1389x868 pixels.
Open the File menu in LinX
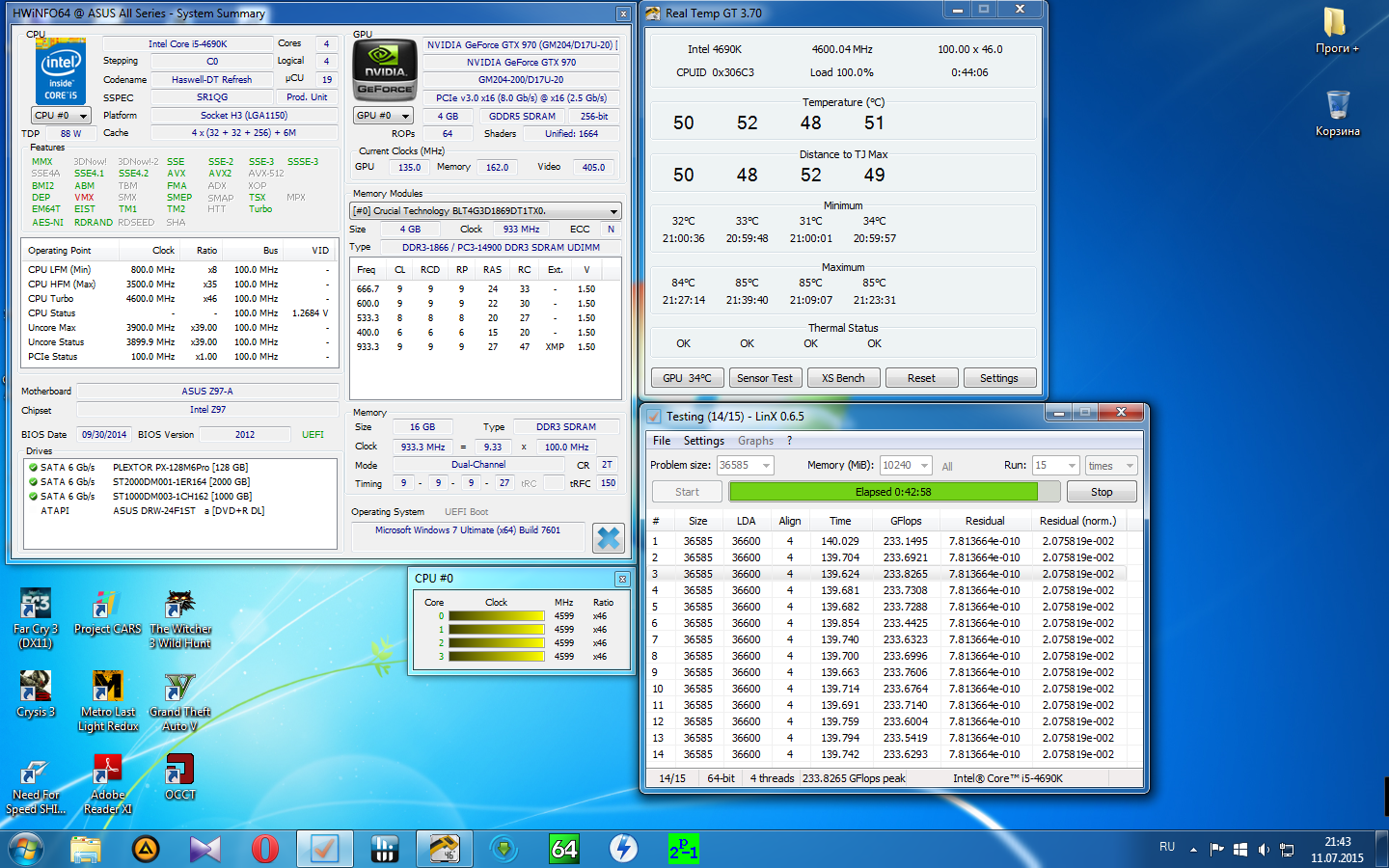[x=662, y=441]
